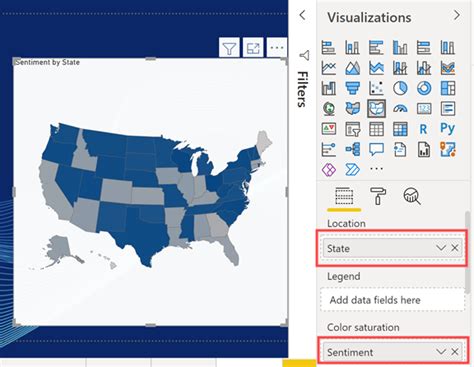Add a multi-row card visual
Screen dimensions: 474x367
tap(448, 108)
